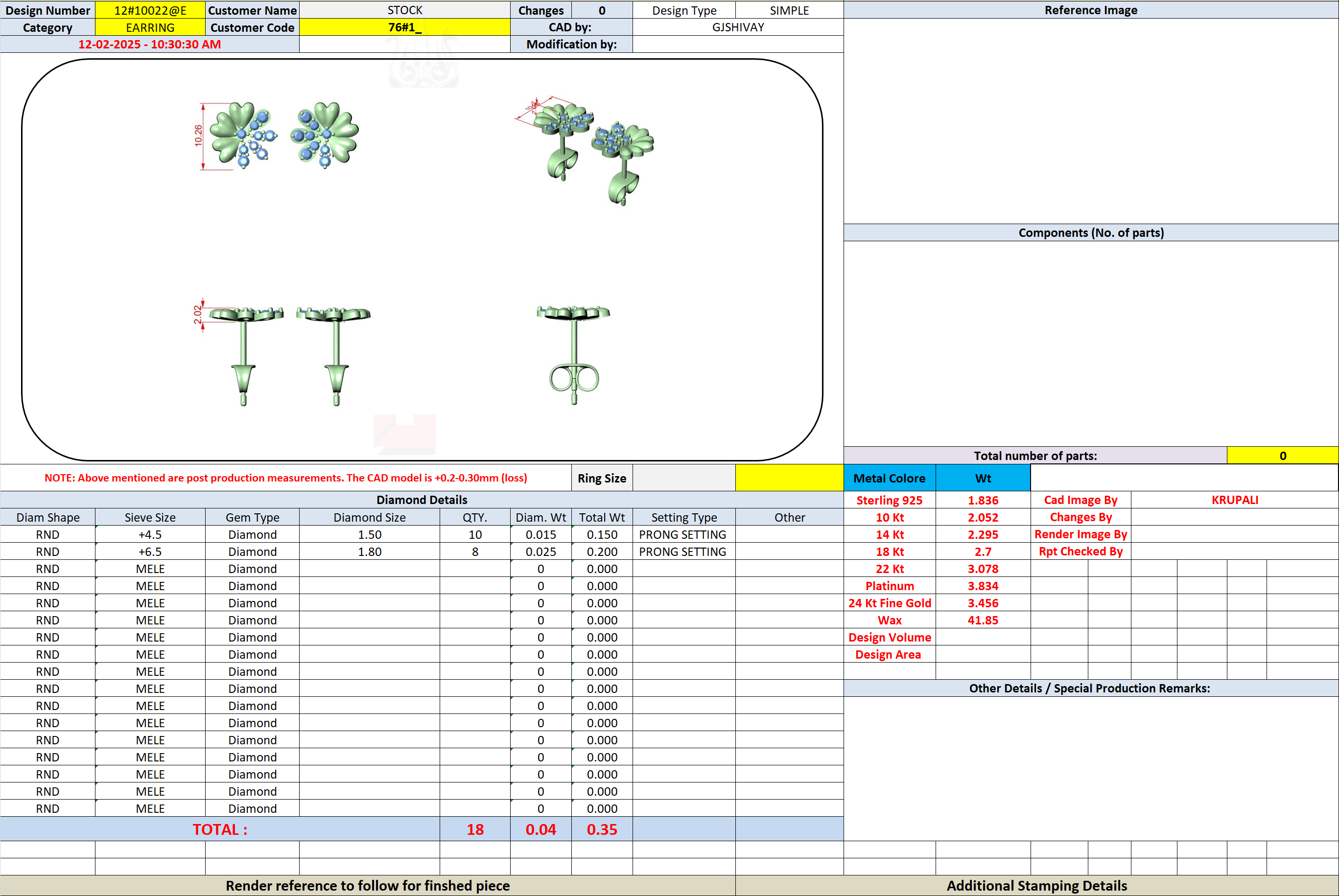Viewport: 1339px width, 896px height.
Task: Select the diamond size 1.50 cell
Action: 369,534
